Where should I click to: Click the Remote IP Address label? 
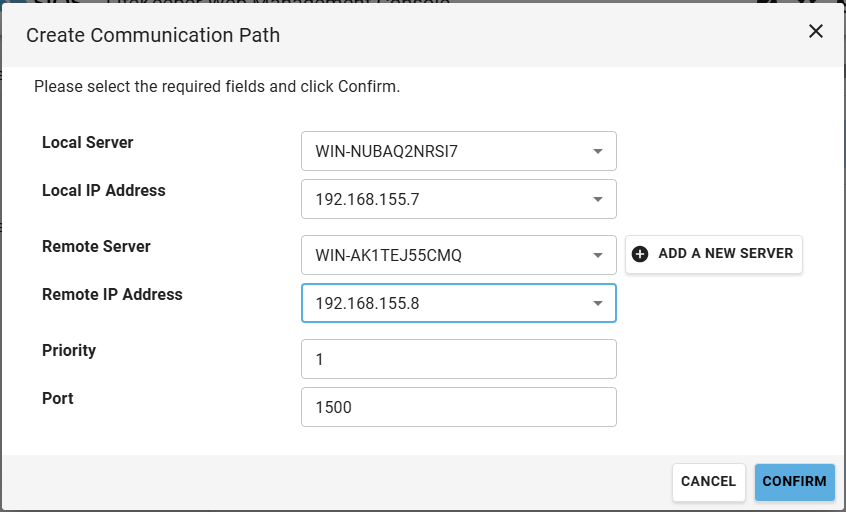tap(112, 294)
